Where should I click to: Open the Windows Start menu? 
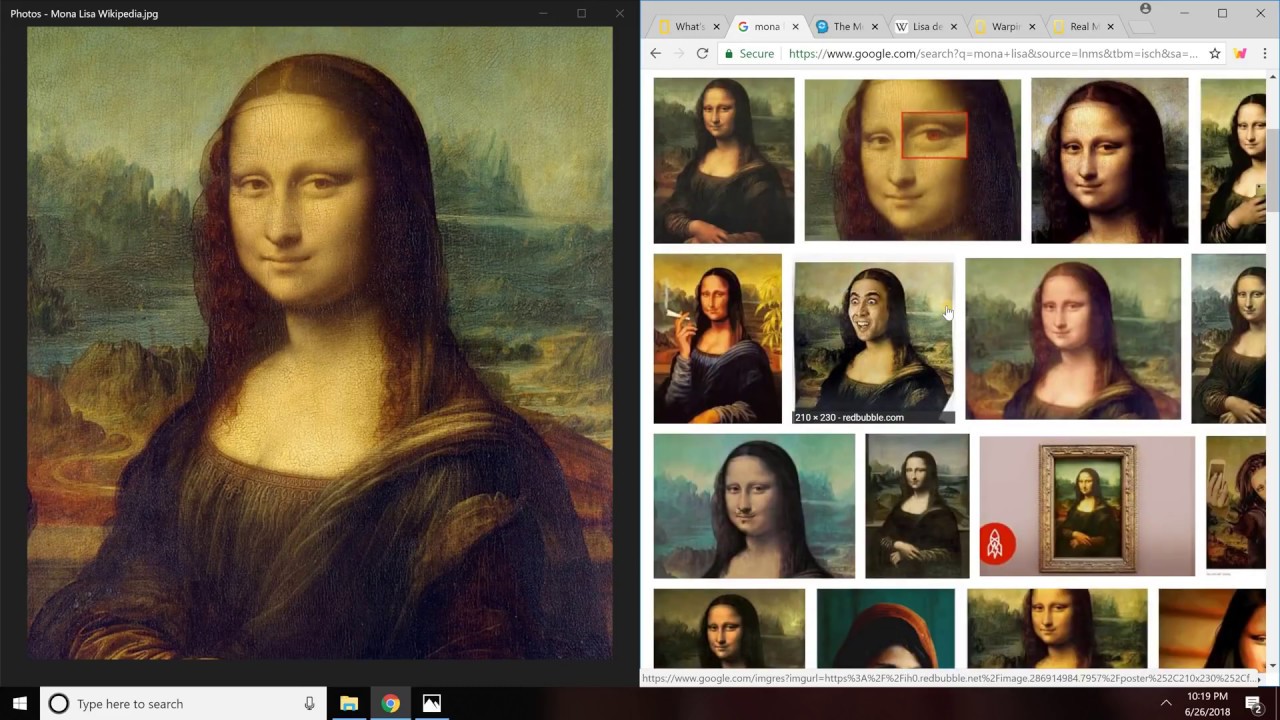(19, 704)
